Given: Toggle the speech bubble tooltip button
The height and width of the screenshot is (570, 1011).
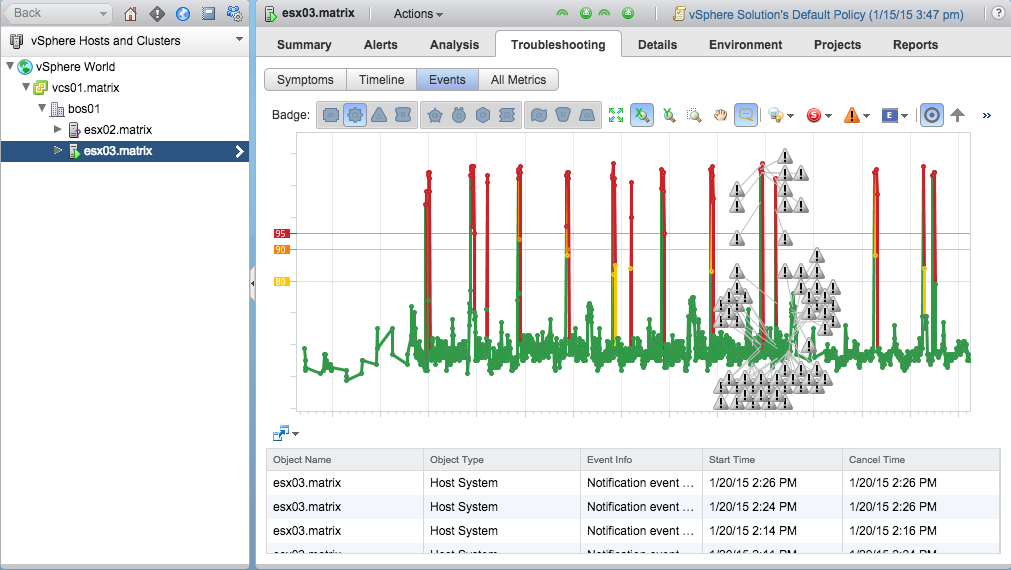Looking at the screenshot, I should point(745,115).
